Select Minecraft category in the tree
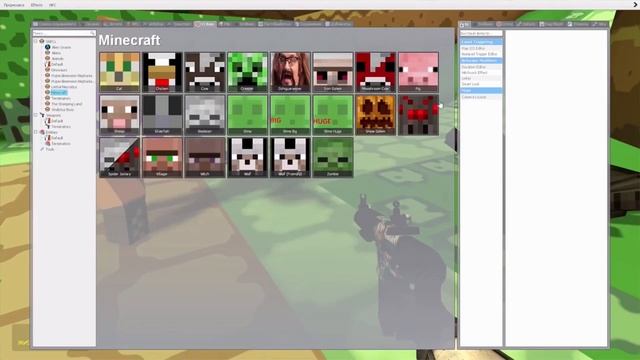640x360 pixels. pos(59,93)
